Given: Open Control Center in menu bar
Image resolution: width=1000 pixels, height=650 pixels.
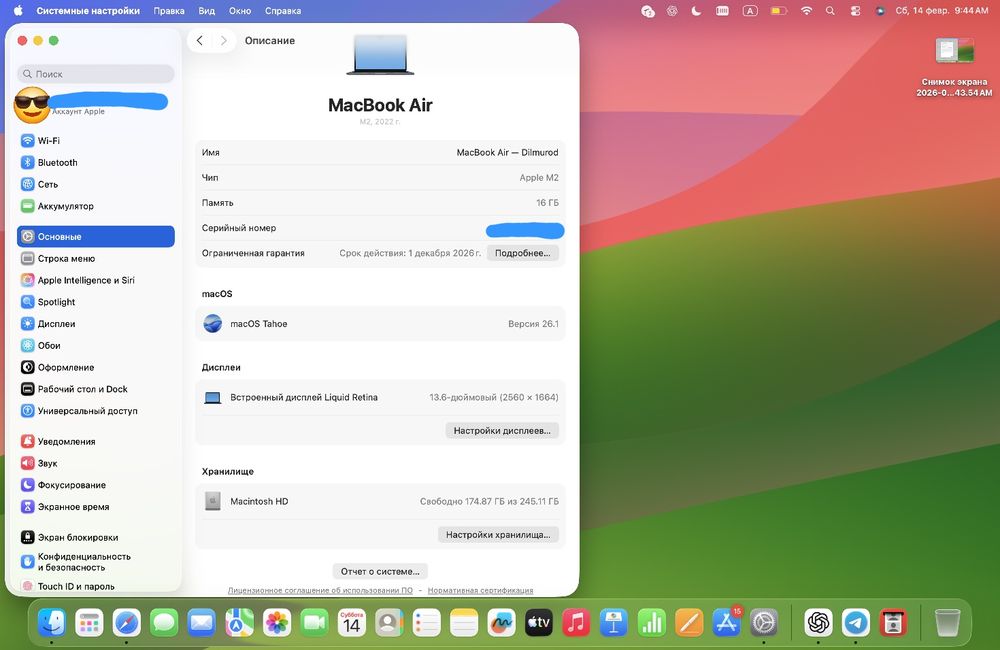Looking at the screenshot, I should tap(855, 11).
